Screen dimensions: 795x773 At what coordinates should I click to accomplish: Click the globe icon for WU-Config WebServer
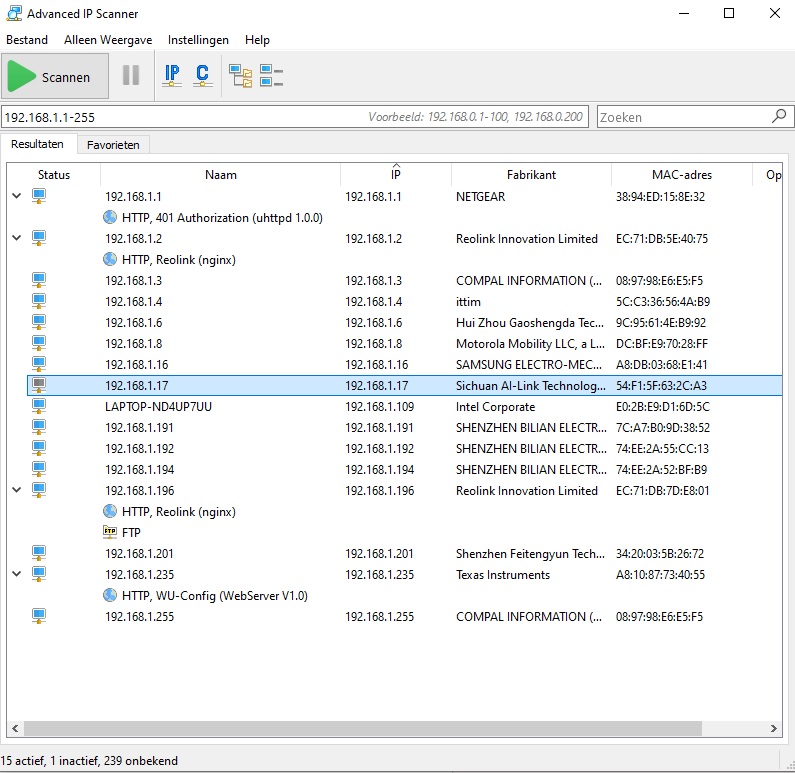[x=110, y=595]
